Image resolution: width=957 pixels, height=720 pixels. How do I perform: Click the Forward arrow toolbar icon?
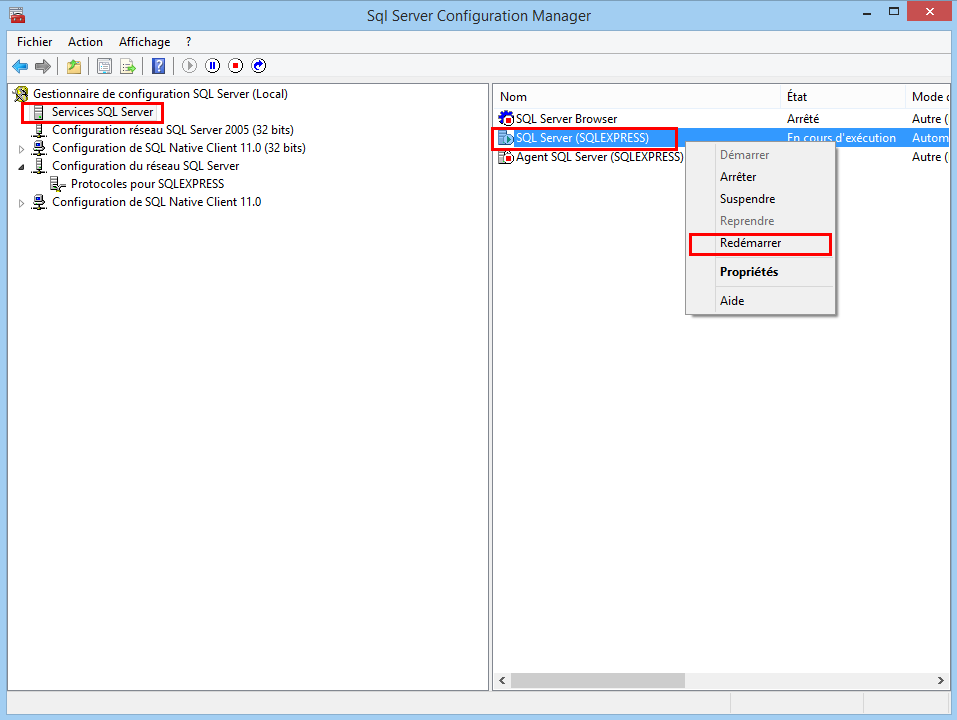pyautogui.click(x=43, y=66)
